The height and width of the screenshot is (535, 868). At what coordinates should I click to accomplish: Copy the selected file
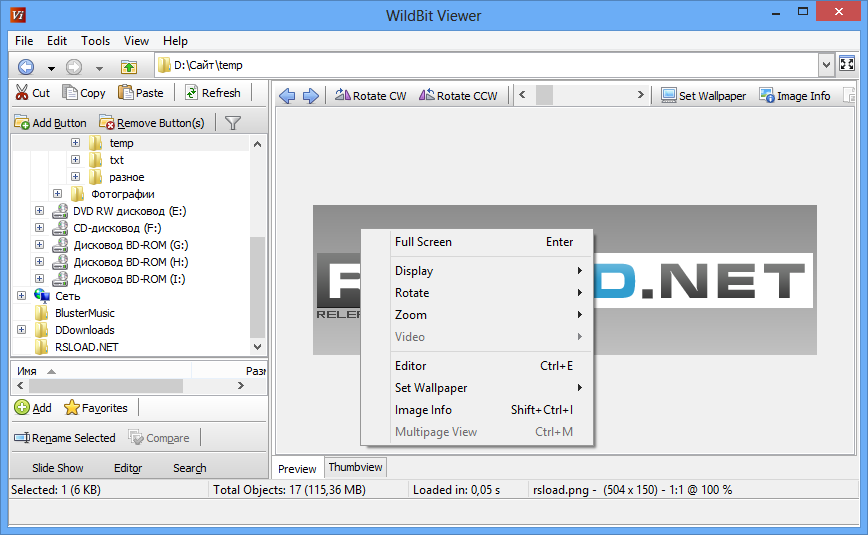84,92
